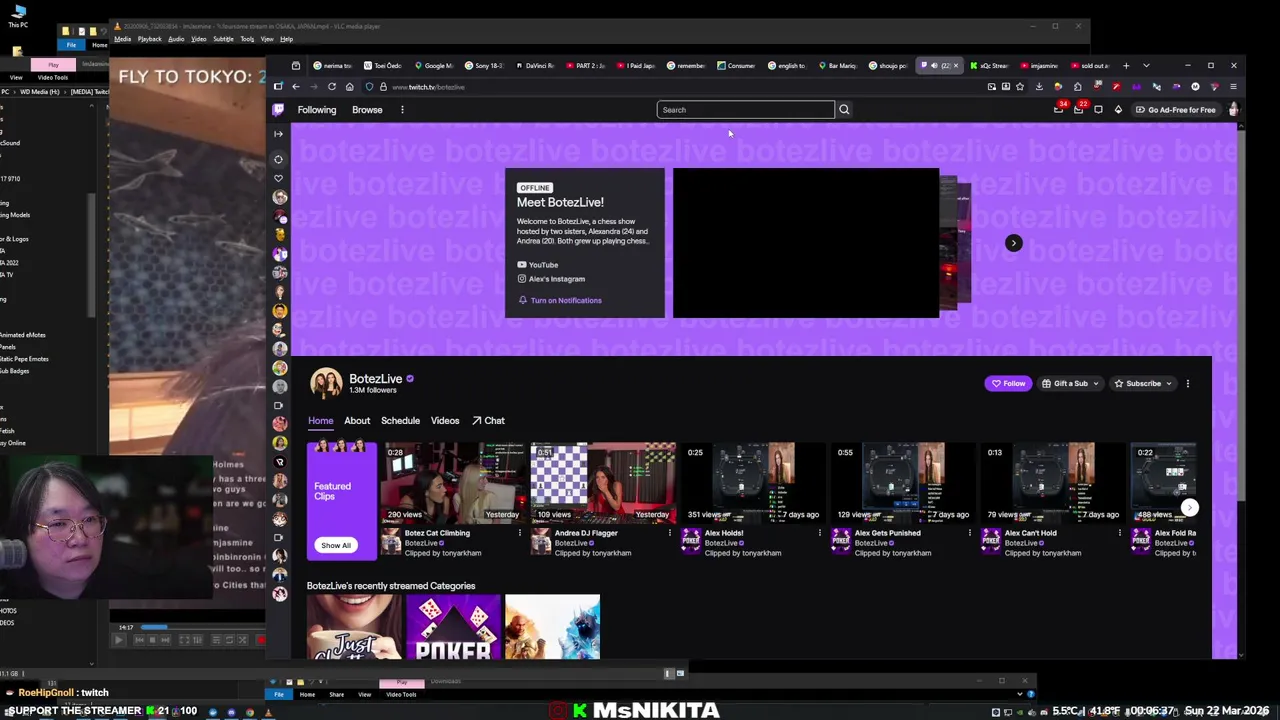Screen dimensions: 1280x720
Task: Open options for Alex Gets Punished clip
Action: click(x=969, y=533)
